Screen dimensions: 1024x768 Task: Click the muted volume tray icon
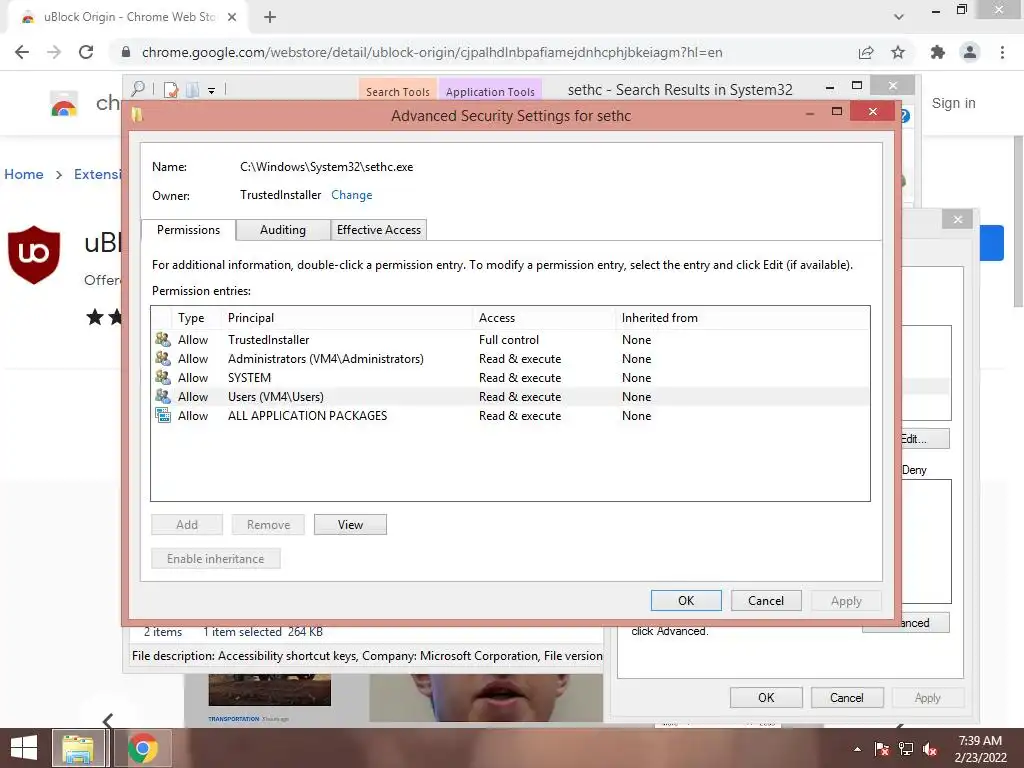[x=930, y=749]
